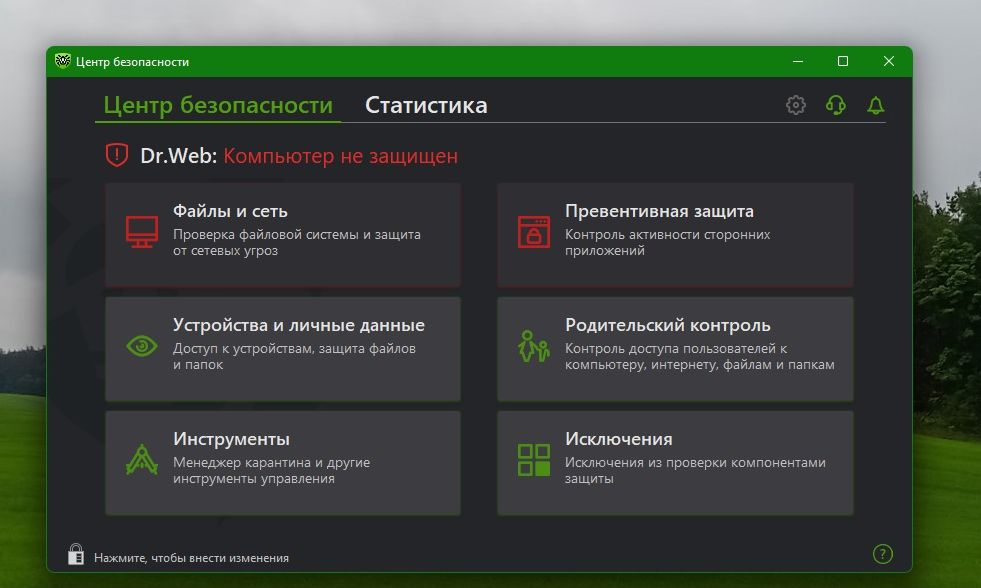Click the red shield warning icon
Viewport: 981px width, 588px height.
pyautogui.click(x=116, y=155)
